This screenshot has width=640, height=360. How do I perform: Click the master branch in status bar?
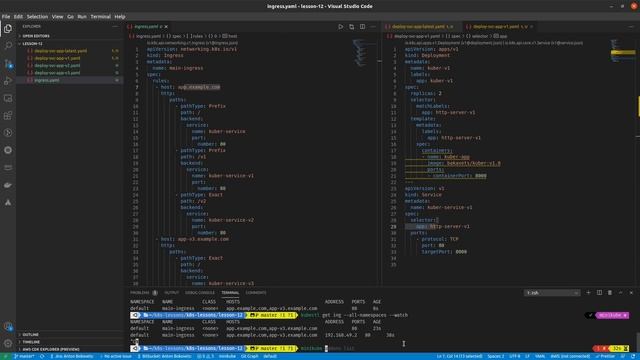(x=24, y=356)
